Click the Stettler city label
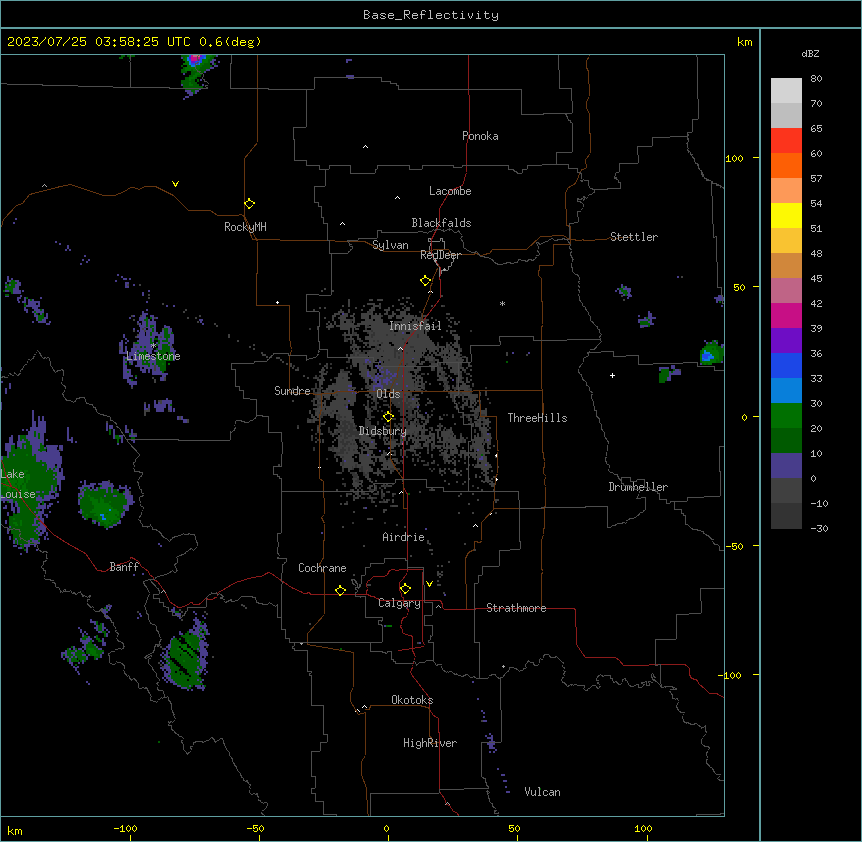862x842 pixels. (x=634, y=237)
